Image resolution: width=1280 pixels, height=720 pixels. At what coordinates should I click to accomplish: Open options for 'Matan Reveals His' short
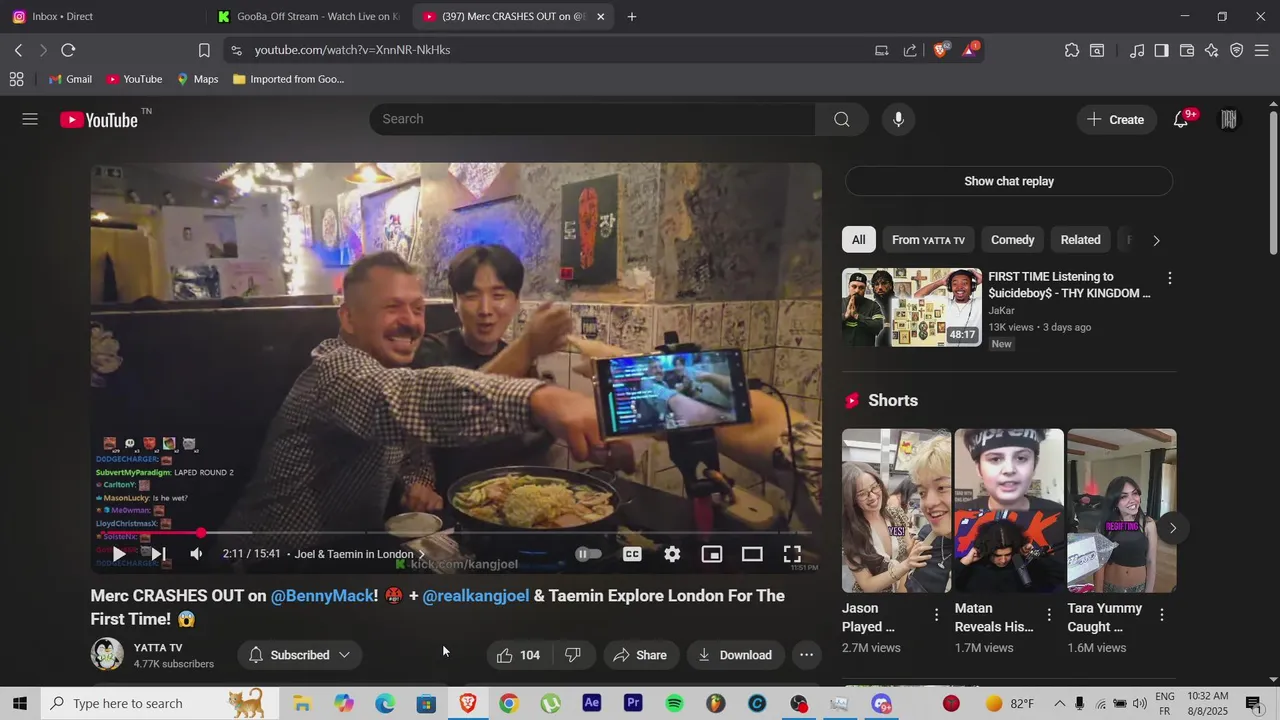coord(1049,615)
